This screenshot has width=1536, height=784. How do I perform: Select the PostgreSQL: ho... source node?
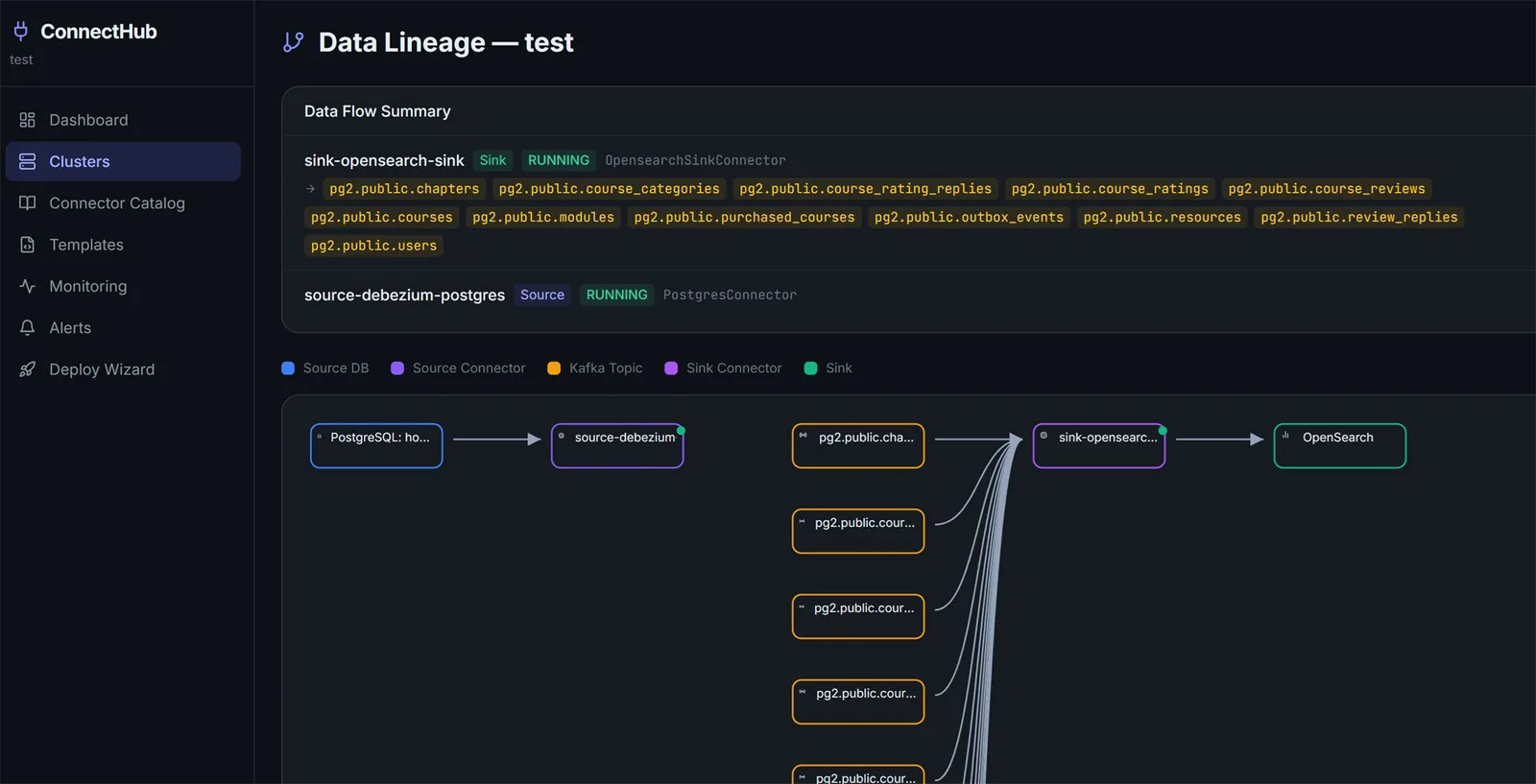[376, 446]
